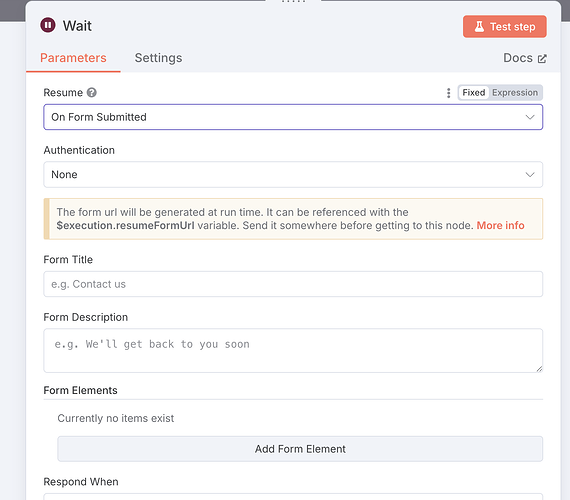
Task: Open the Resume dropdown On Form Submitted
Action: [293, 117]
